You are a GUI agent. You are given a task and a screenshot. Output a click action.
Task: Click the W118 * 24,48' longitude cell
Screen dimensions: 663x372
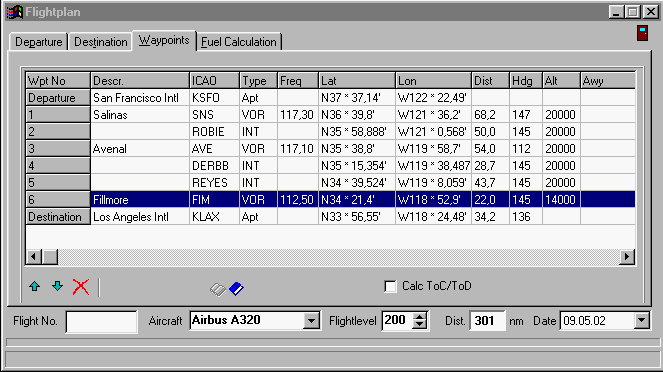tap(433, 217)
